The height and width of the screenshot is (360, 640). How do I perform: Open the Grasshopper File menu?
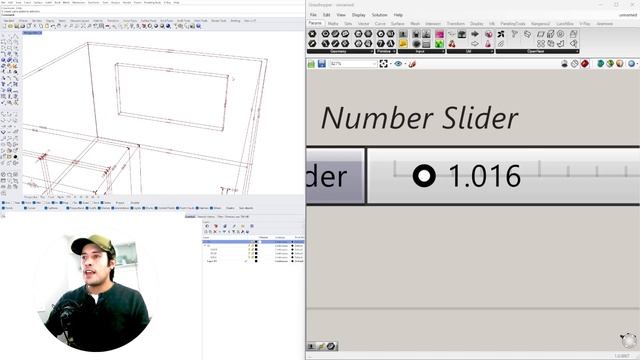click(x=313, y=15)
